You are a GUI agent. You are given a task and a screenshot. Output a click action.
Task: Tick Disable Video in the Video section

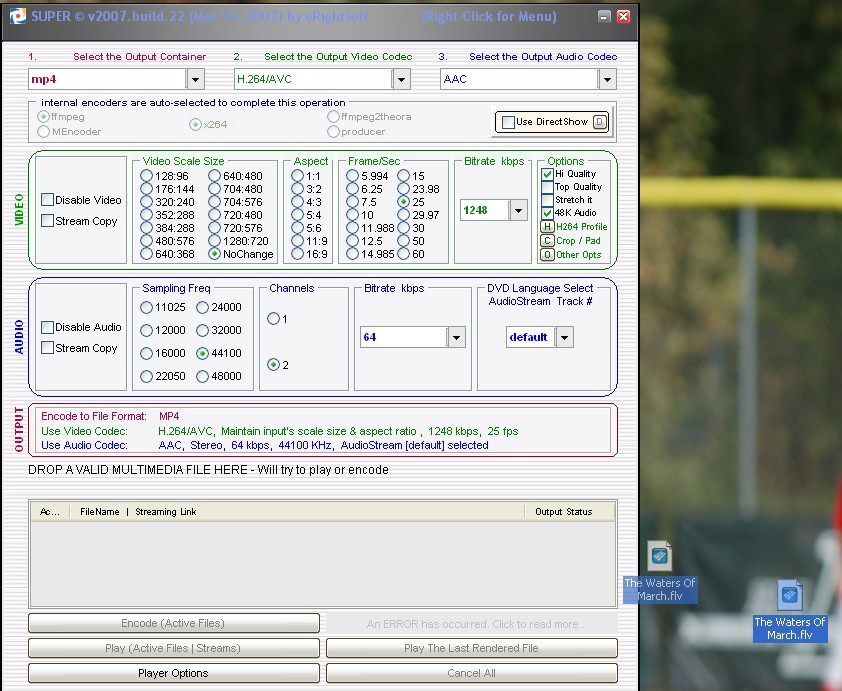click(47, 200)
